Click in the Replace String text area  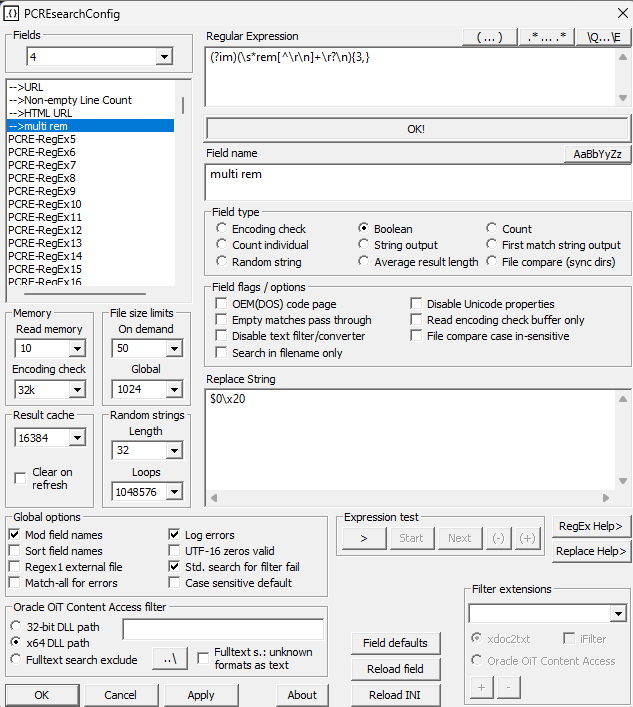410,440
